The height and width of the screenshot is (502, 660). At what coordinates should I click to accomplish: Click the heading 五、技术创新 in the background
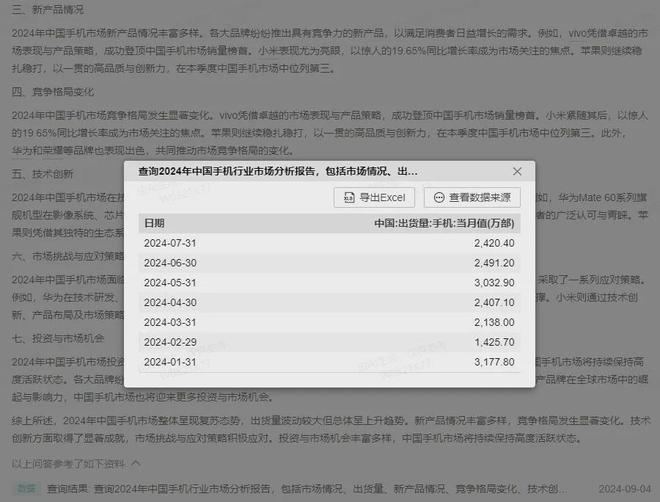(43, 174)
